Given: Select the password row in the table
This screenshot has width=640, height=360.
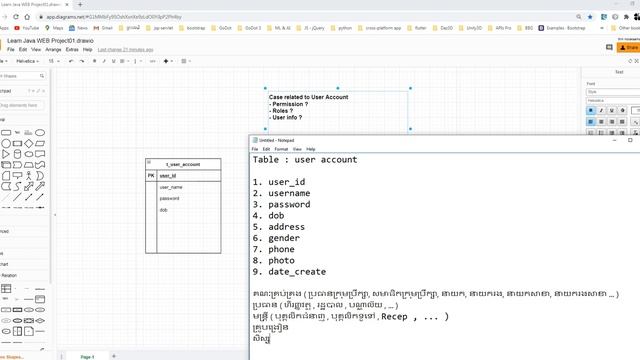Looking at the screenshot, I should 183,198.
